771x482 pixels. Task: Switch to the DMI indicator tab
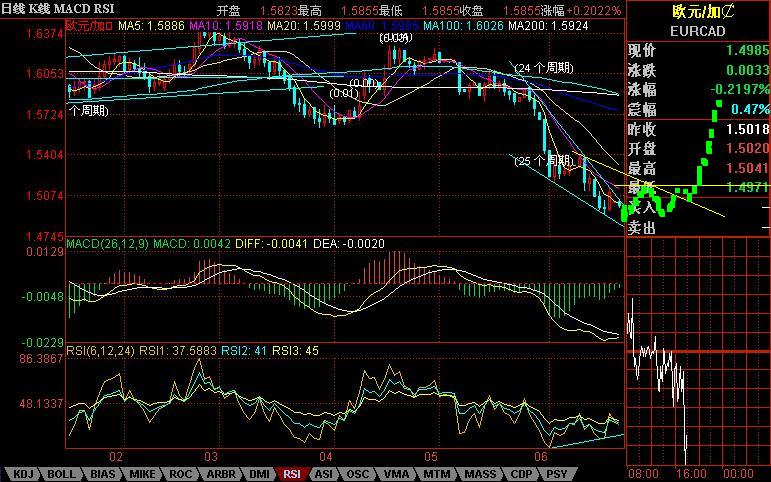pyautogui.click(x=259, y=475)
